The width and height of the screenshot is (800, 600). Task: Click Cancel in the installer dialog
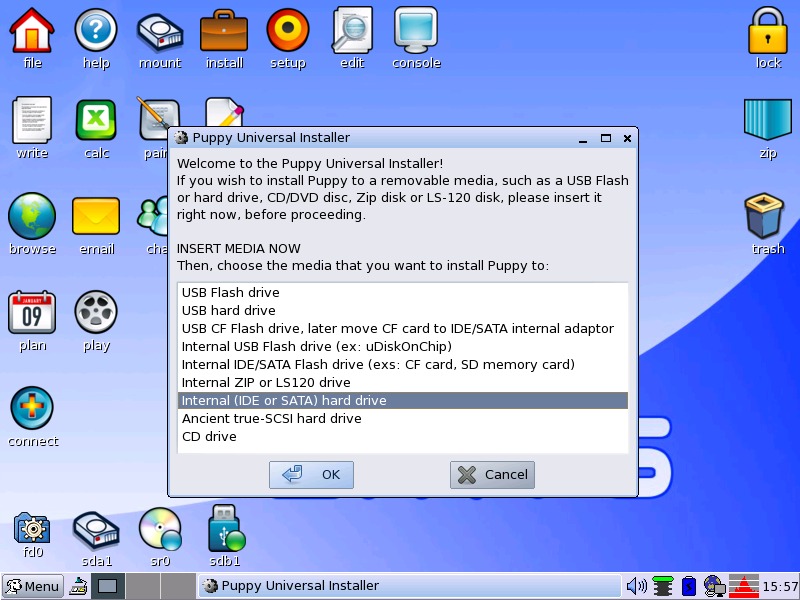coord(492,475)
